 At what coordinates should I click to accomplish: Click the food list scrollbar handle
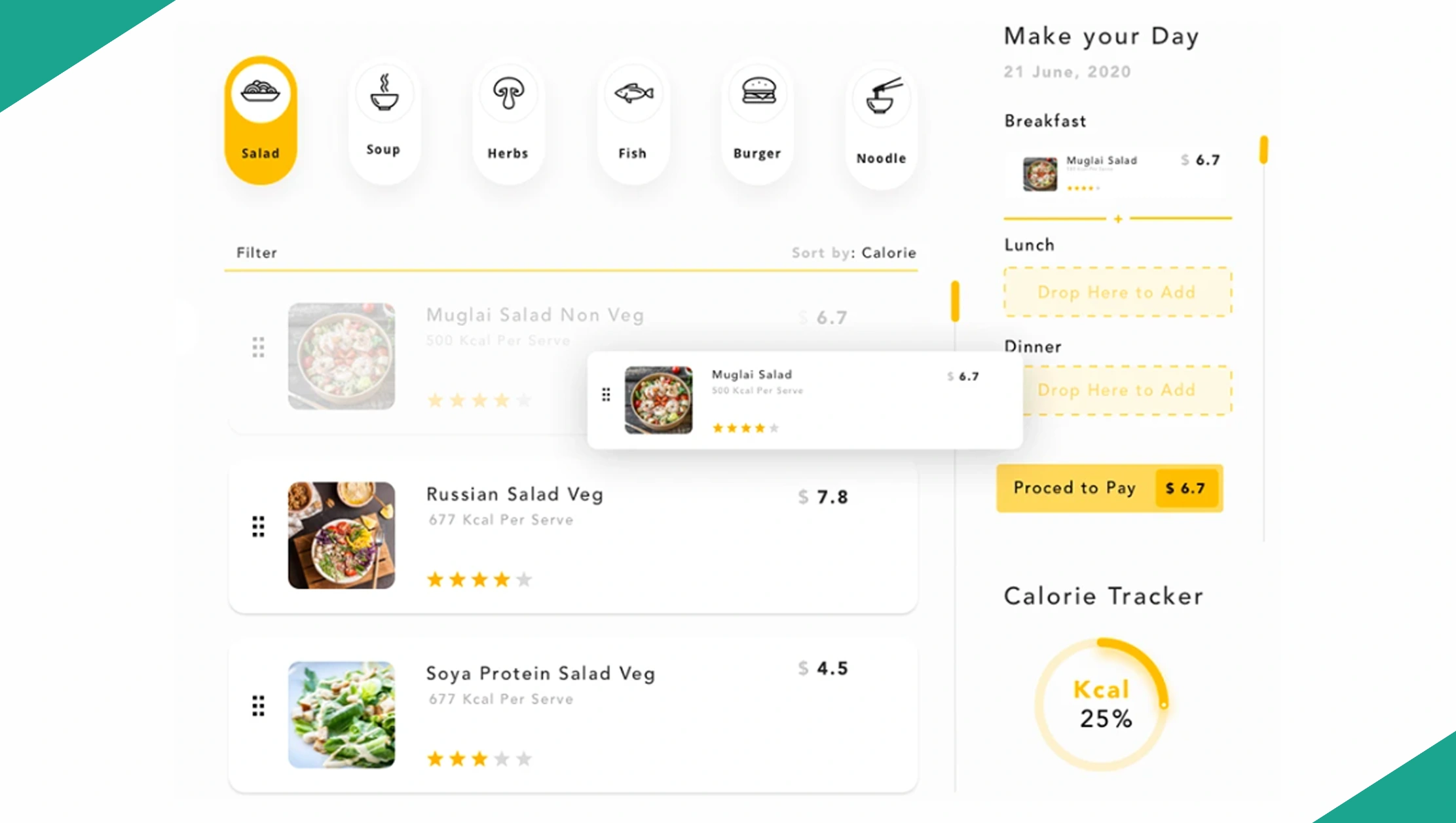pos(955,301)
